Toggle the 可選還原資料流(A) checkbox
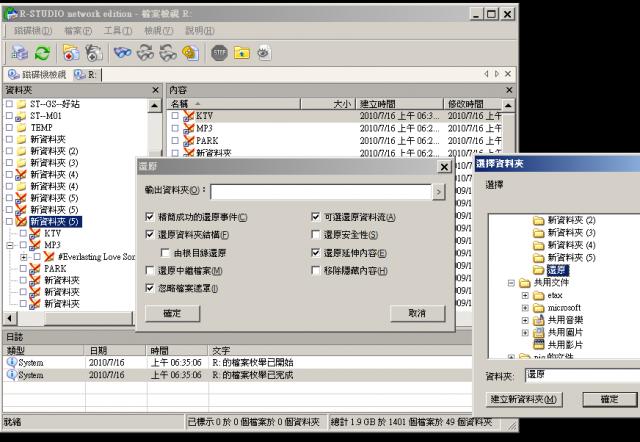 click(x=316, y=217)
